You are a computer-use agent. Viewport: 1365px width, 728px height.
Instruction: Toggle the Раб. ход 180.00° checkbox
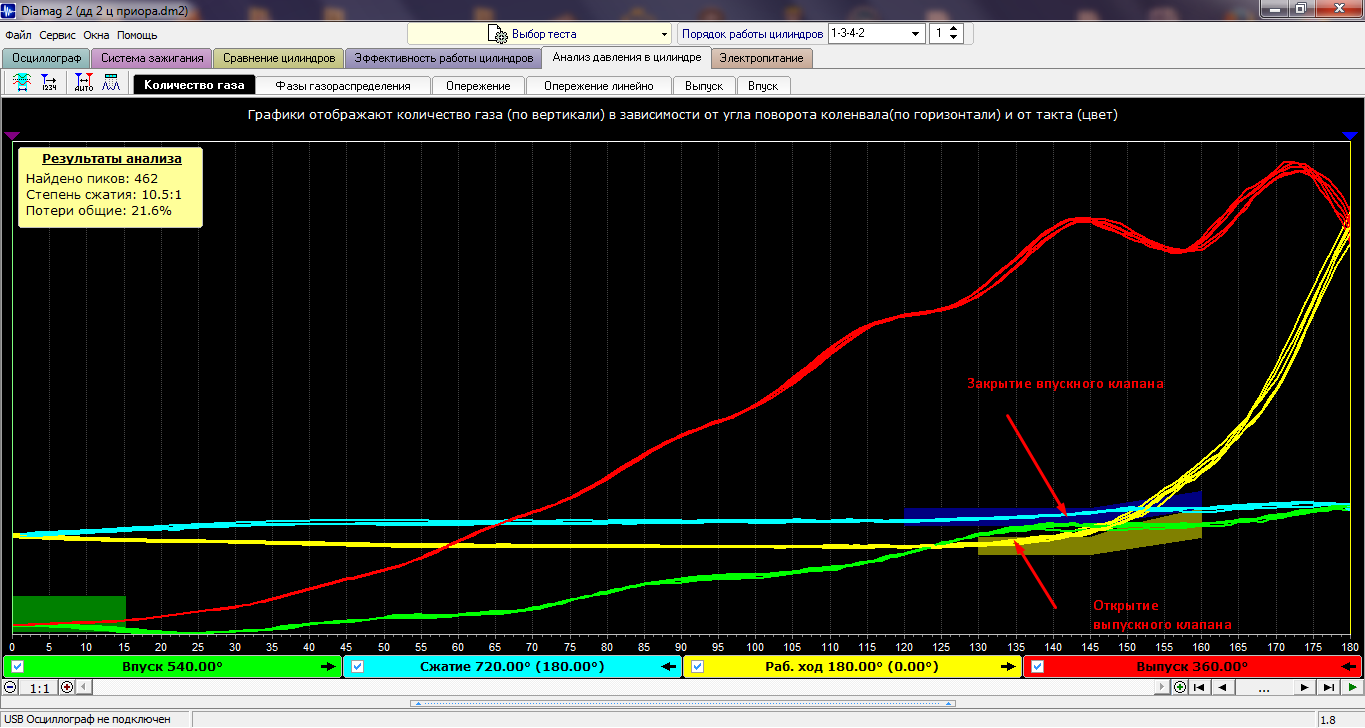[698, 666]
